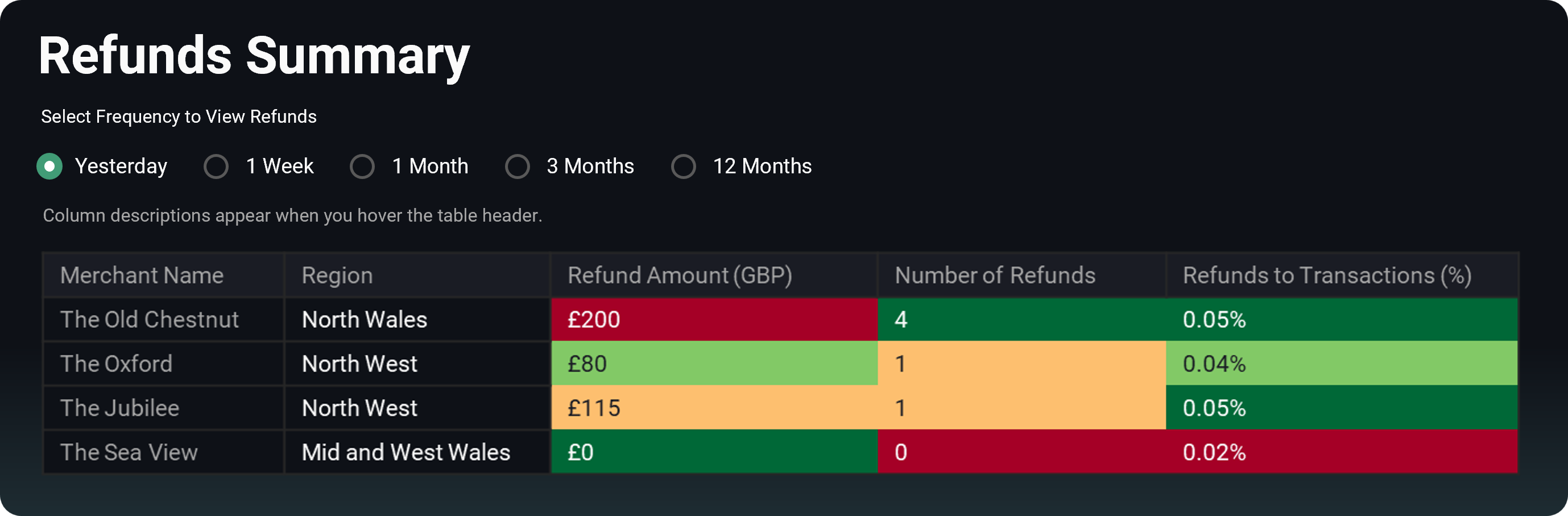Pick the 12 Months radio option
The width and height of the screenshot is (1568, 516).
[683, 166]
